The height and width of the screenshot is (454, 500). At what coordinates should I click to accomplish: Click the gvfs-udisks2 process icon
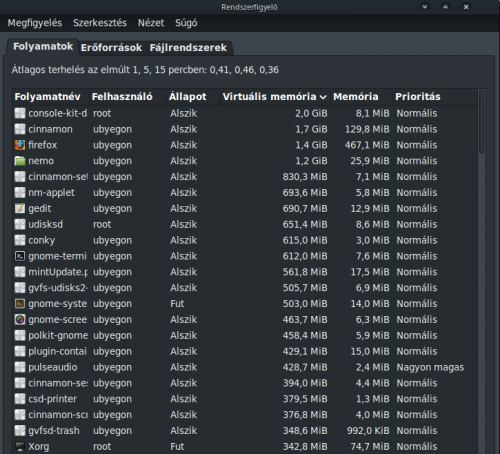point(20,288)
